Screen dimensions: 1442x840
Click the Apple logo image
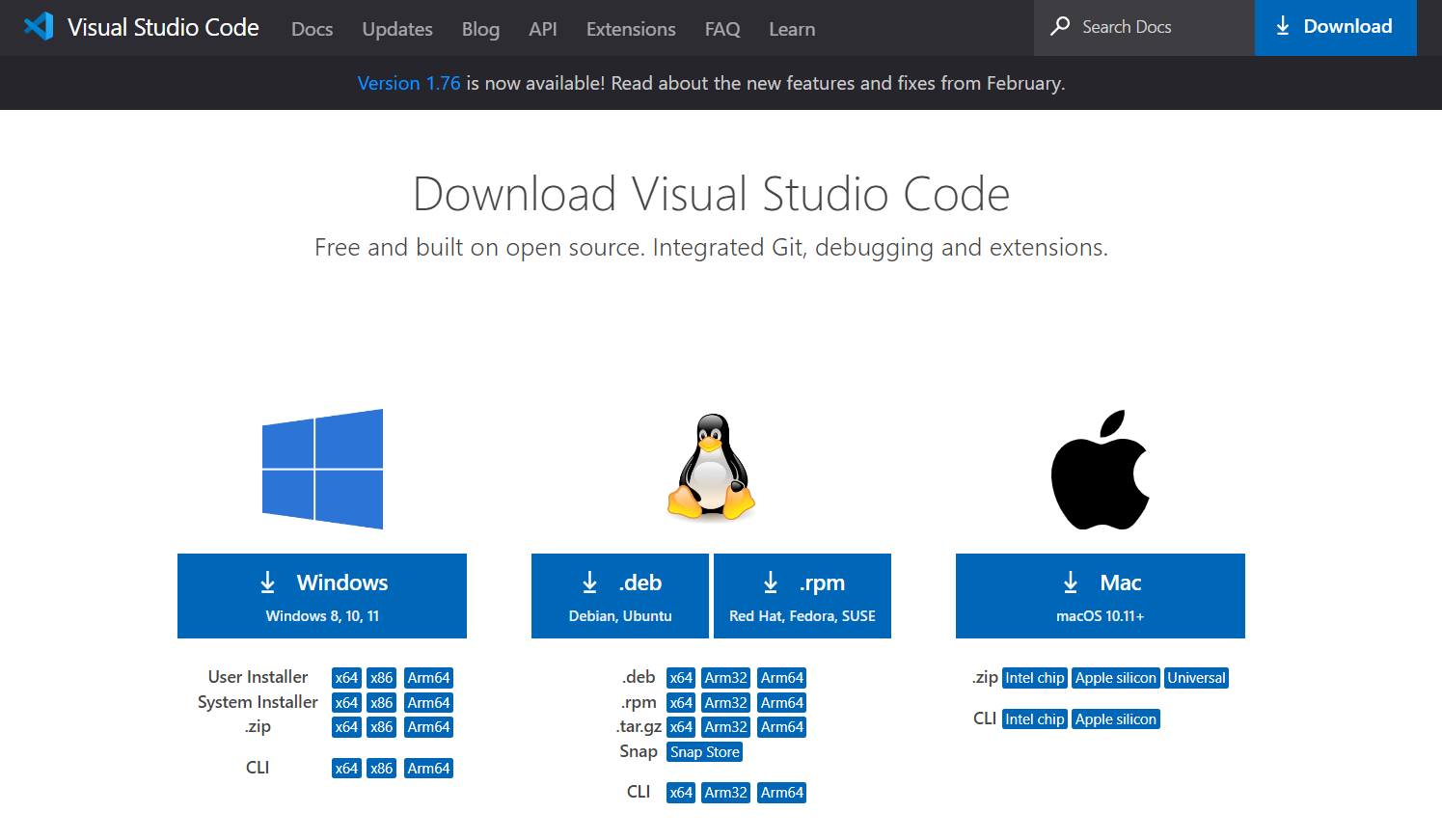[x=1100, y=470]
